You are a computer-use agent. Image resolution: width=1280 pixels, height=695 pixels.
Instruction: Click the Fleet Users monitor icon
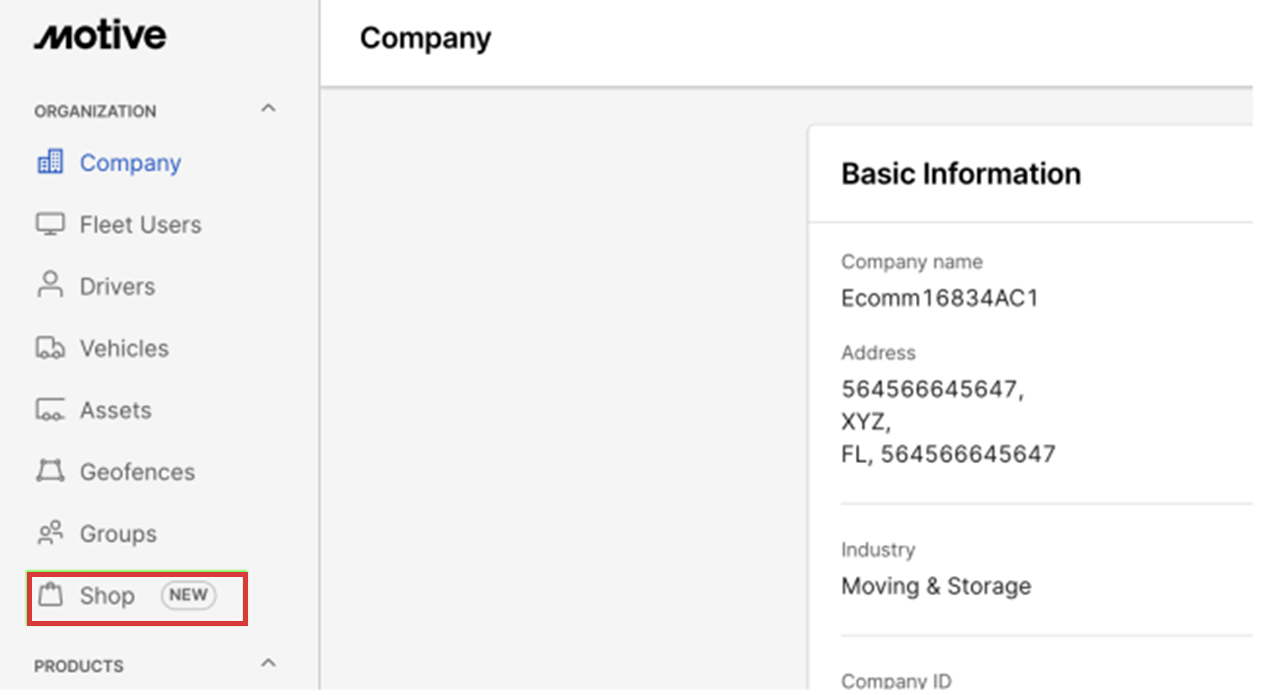click(x=50, y=225)
